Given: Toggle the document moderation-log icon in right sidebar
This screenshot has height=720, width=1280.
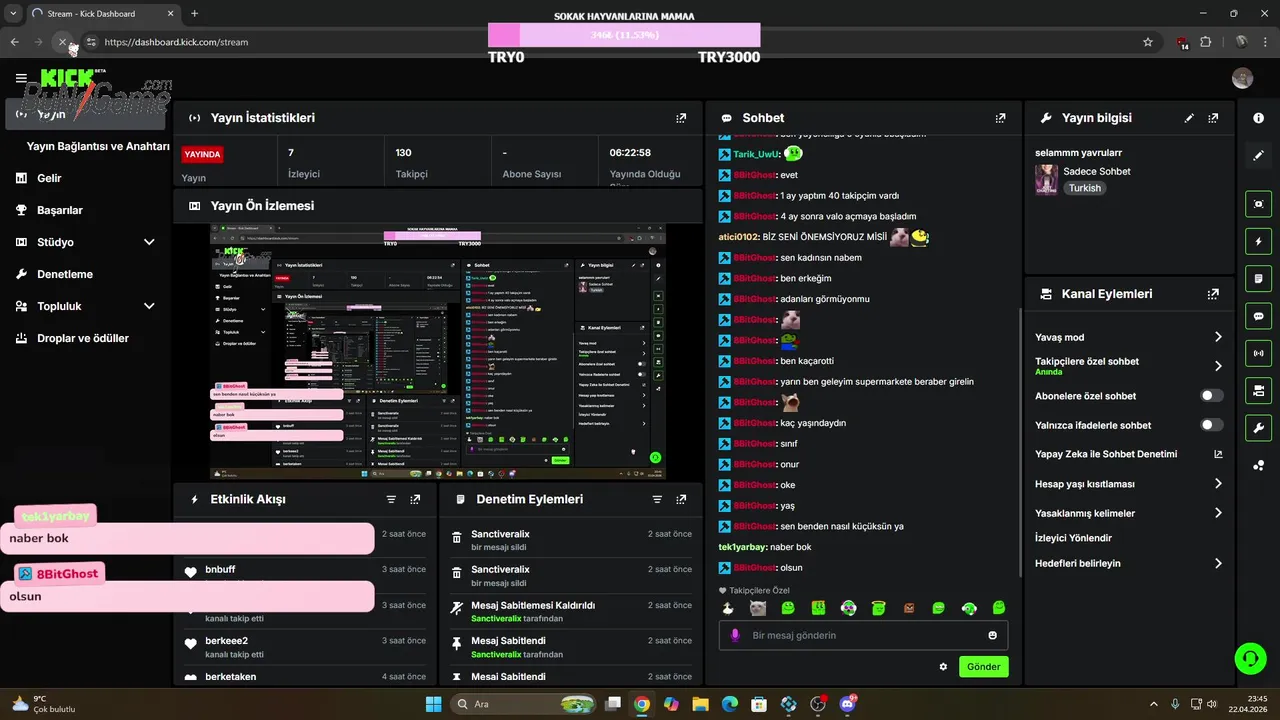Looking at the screenshot, I should (x=1258, y=278).
